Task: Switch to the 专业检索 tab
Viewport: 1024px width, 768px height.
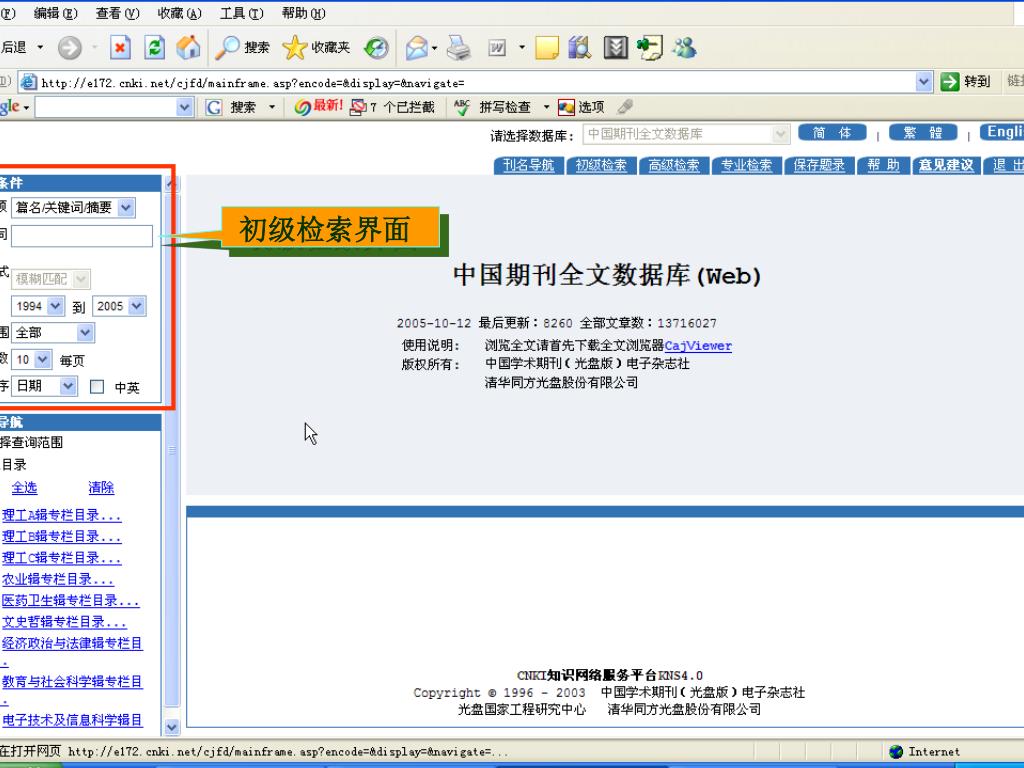Action: click(746, 165)
